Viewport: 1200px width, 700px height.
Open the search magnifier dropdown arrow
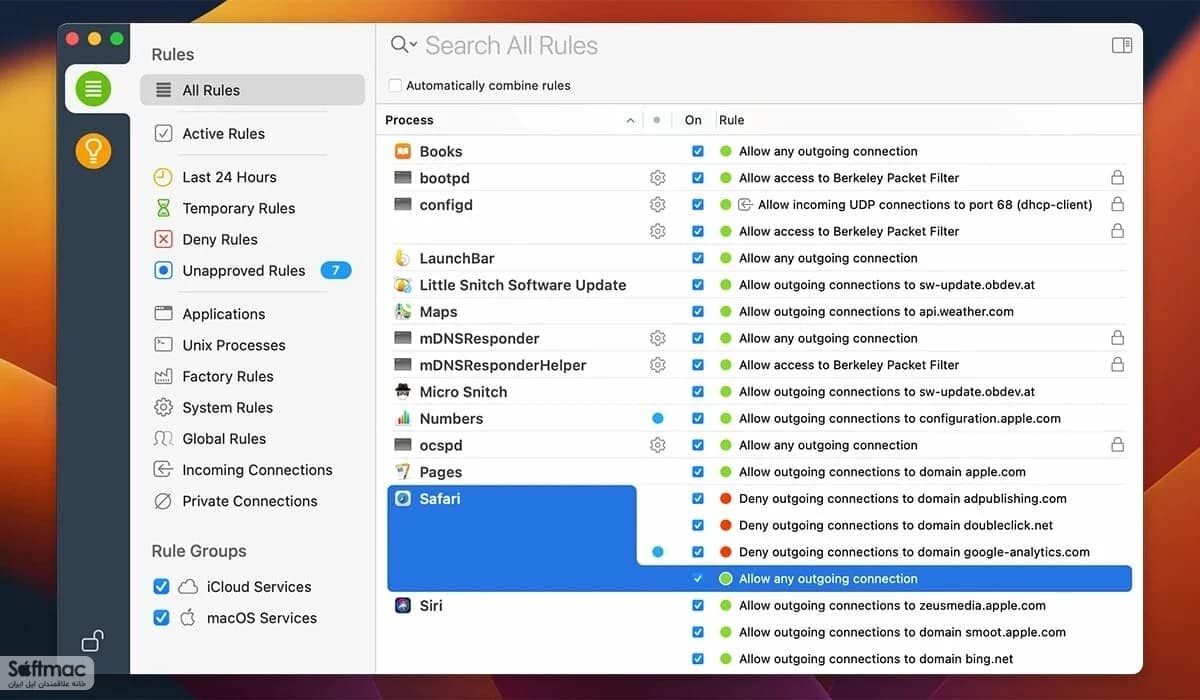coord(414,45)
